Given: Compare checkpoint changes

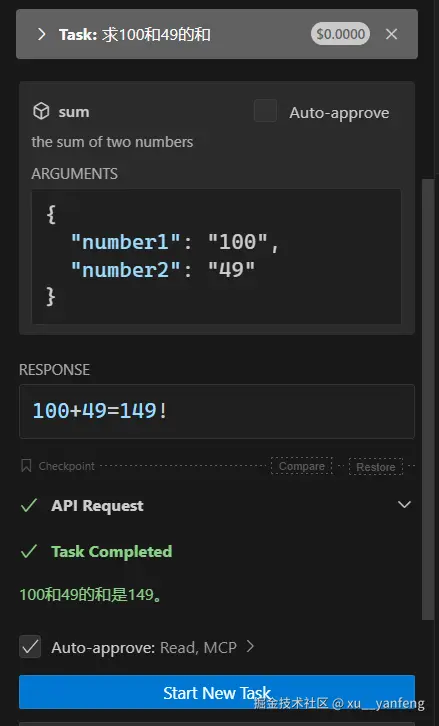Looking at the screenshot, I should pyautogui.click(x=301, y=466).
